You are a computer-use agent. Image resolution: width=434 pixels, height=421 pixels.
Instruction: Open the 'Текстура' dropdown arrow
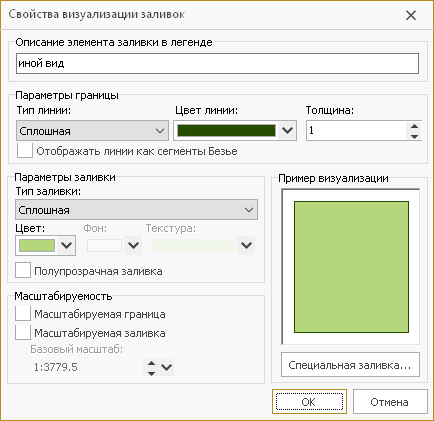pos(246,245)
